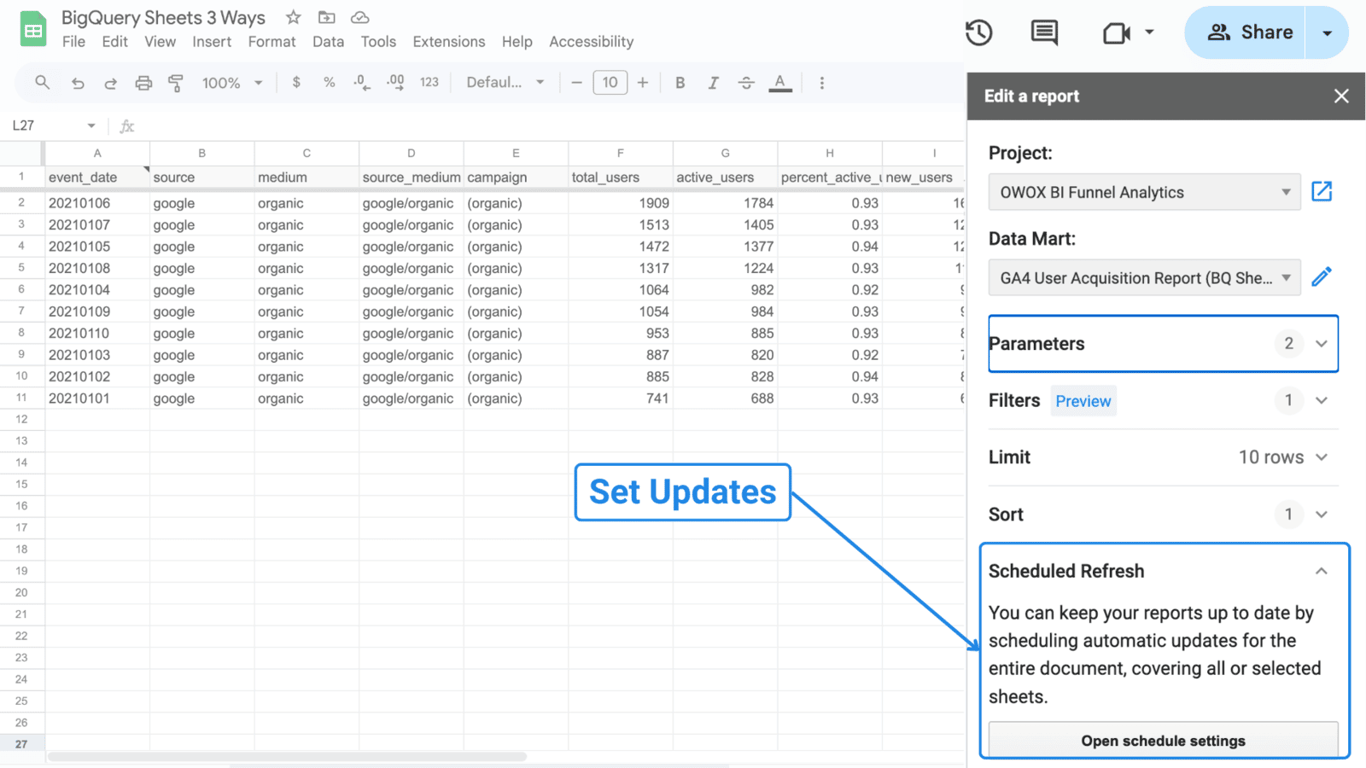
Task: Open the Data menu
Action: (x=328, y=42)
